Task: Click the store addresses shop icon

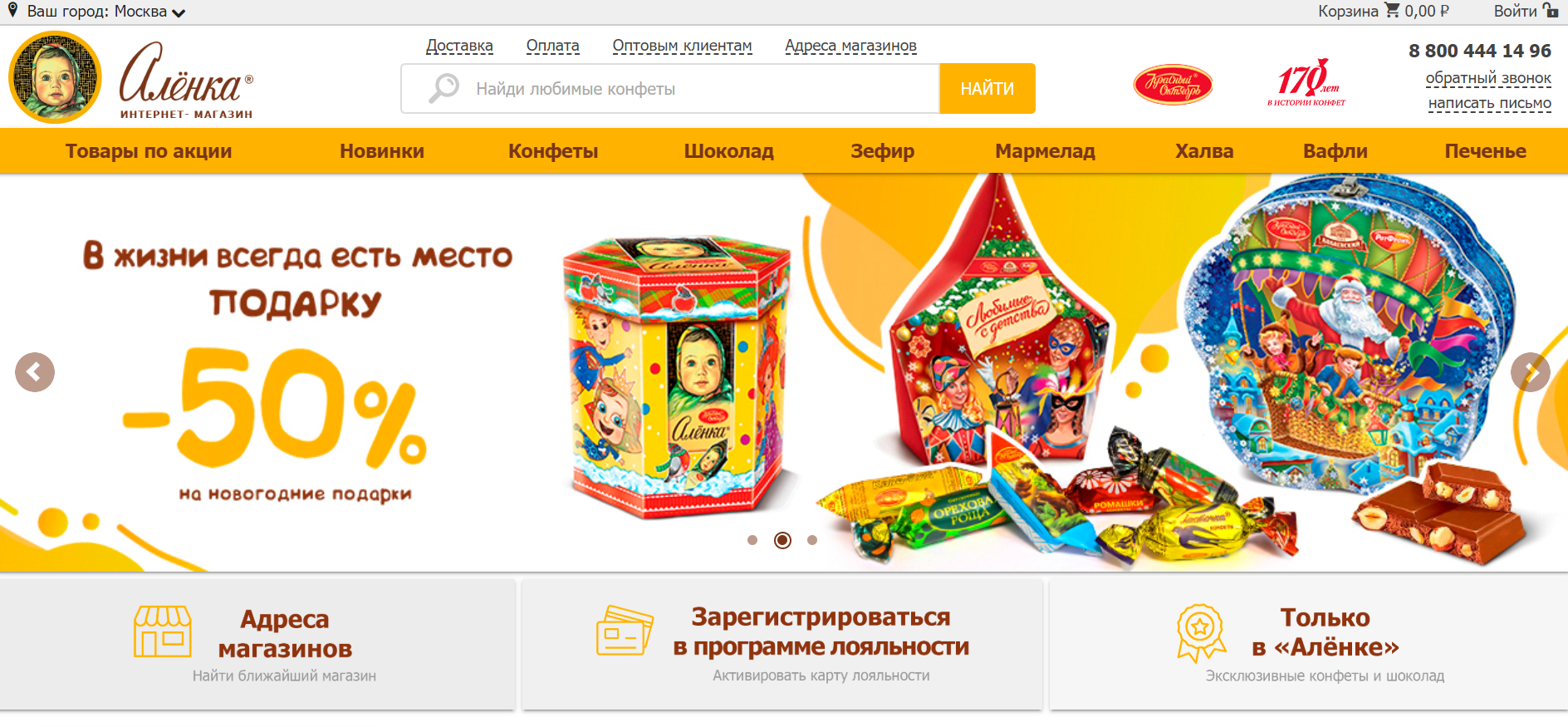Action: click(163, 631)
